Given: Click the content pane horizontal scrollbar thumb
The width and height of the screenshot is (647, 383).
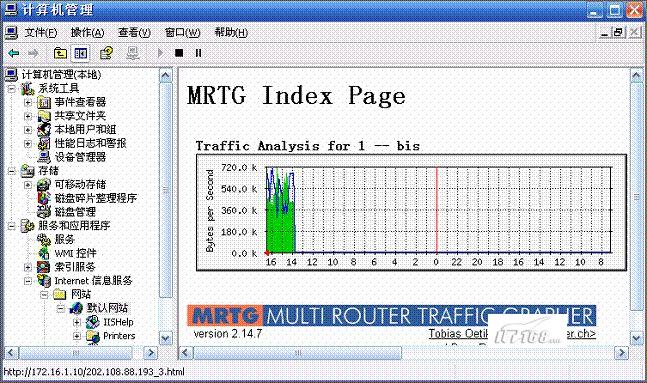Looking at the screenshot, I should pos(298,353).
